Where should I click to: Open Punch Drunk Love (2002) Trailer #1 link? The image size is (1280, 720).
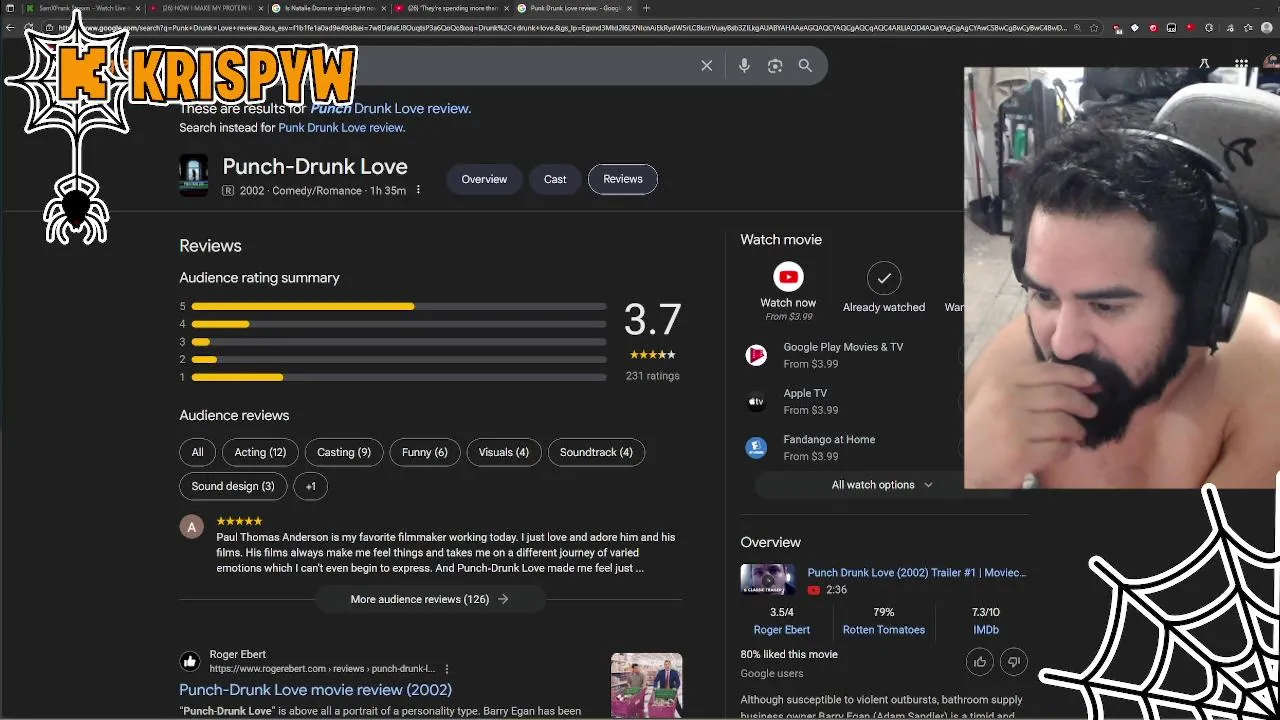tap(917, 573)
